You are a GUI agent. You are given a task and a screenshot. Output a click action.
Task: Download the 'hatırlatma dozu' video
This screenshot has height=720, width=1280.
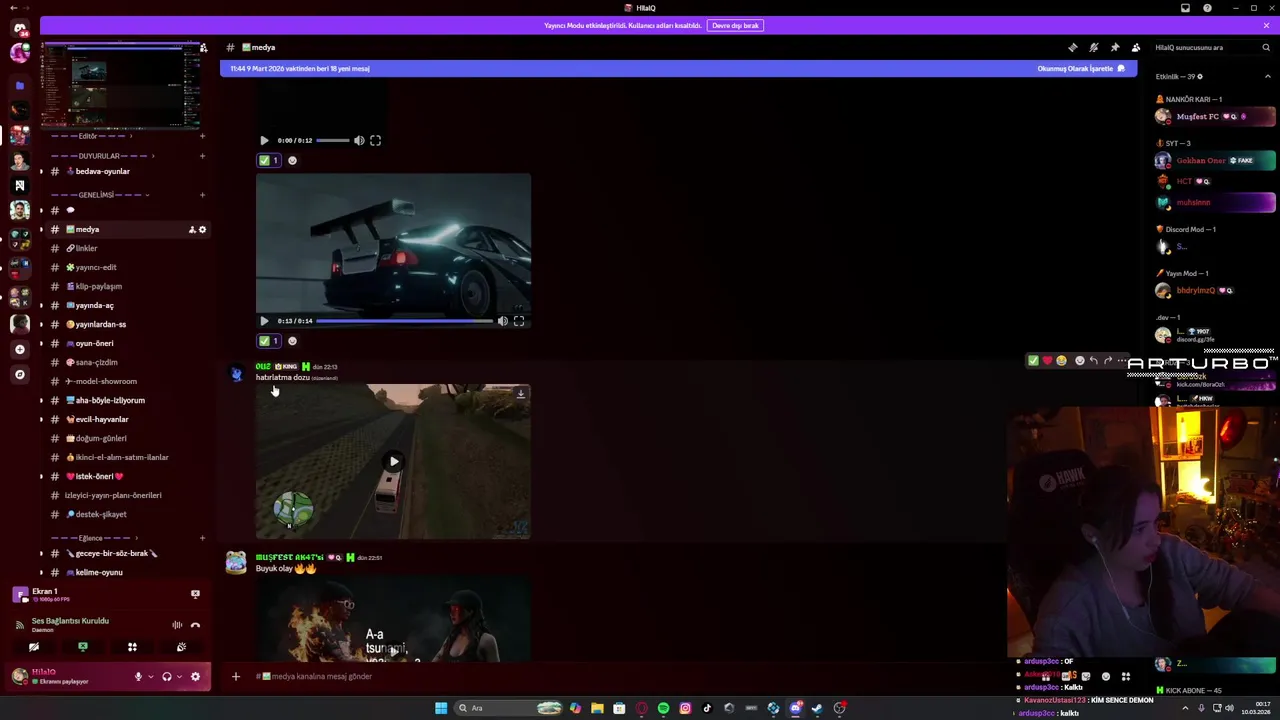[520, 394]
